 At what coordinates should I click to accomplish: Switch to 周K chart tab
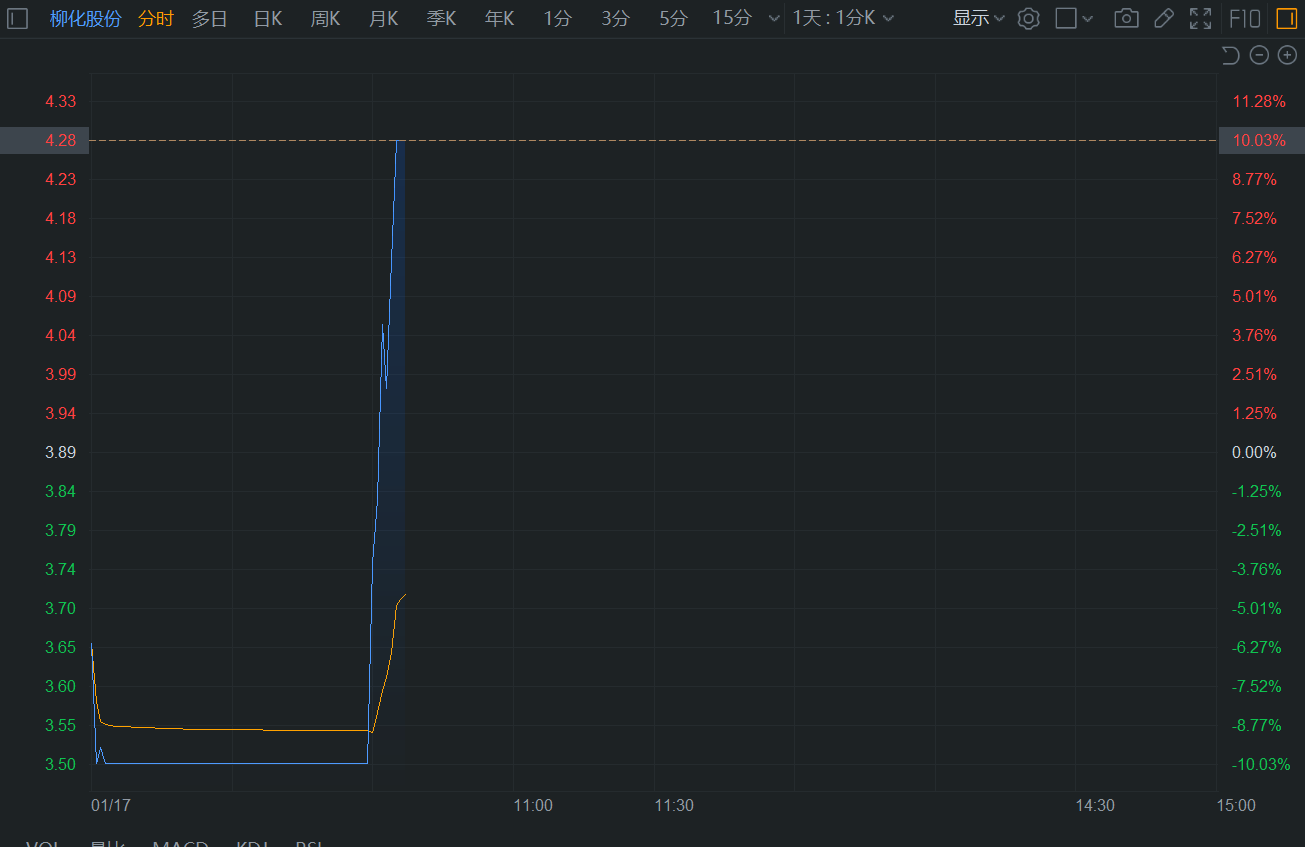pos(326,18)
